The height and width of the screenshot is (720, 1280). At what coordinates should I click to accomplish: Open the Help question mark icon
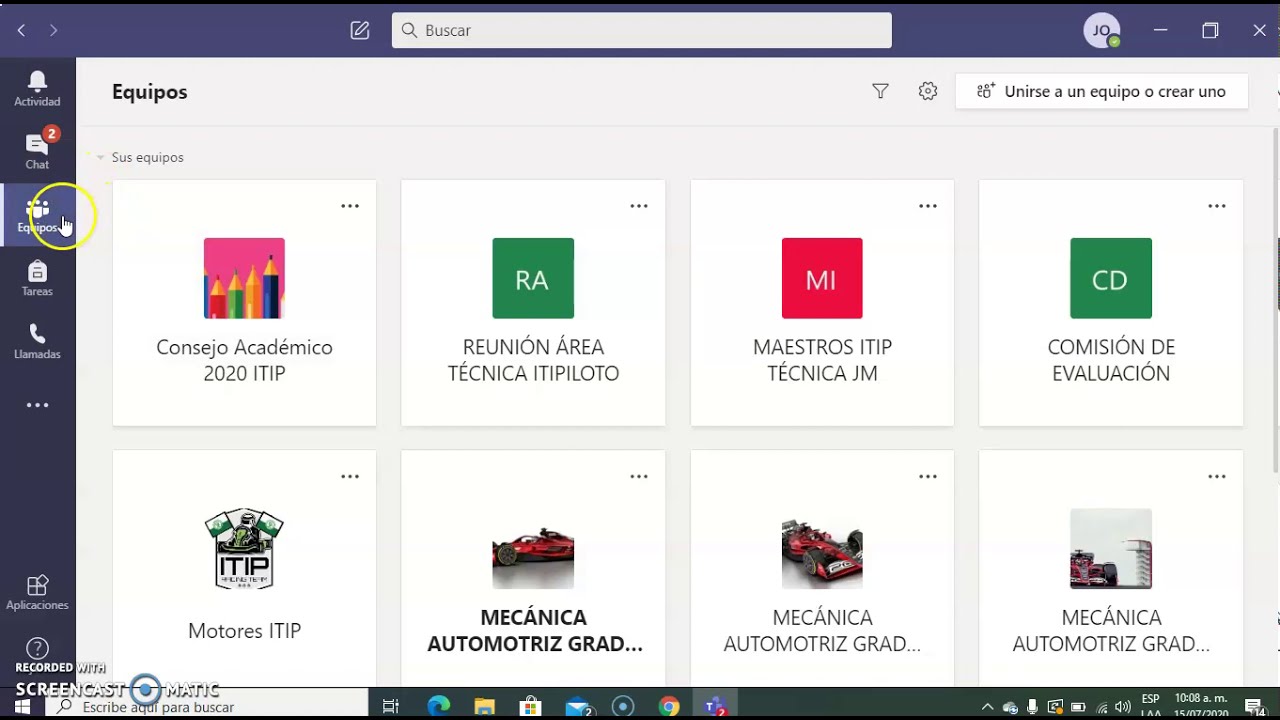[37, 649]
